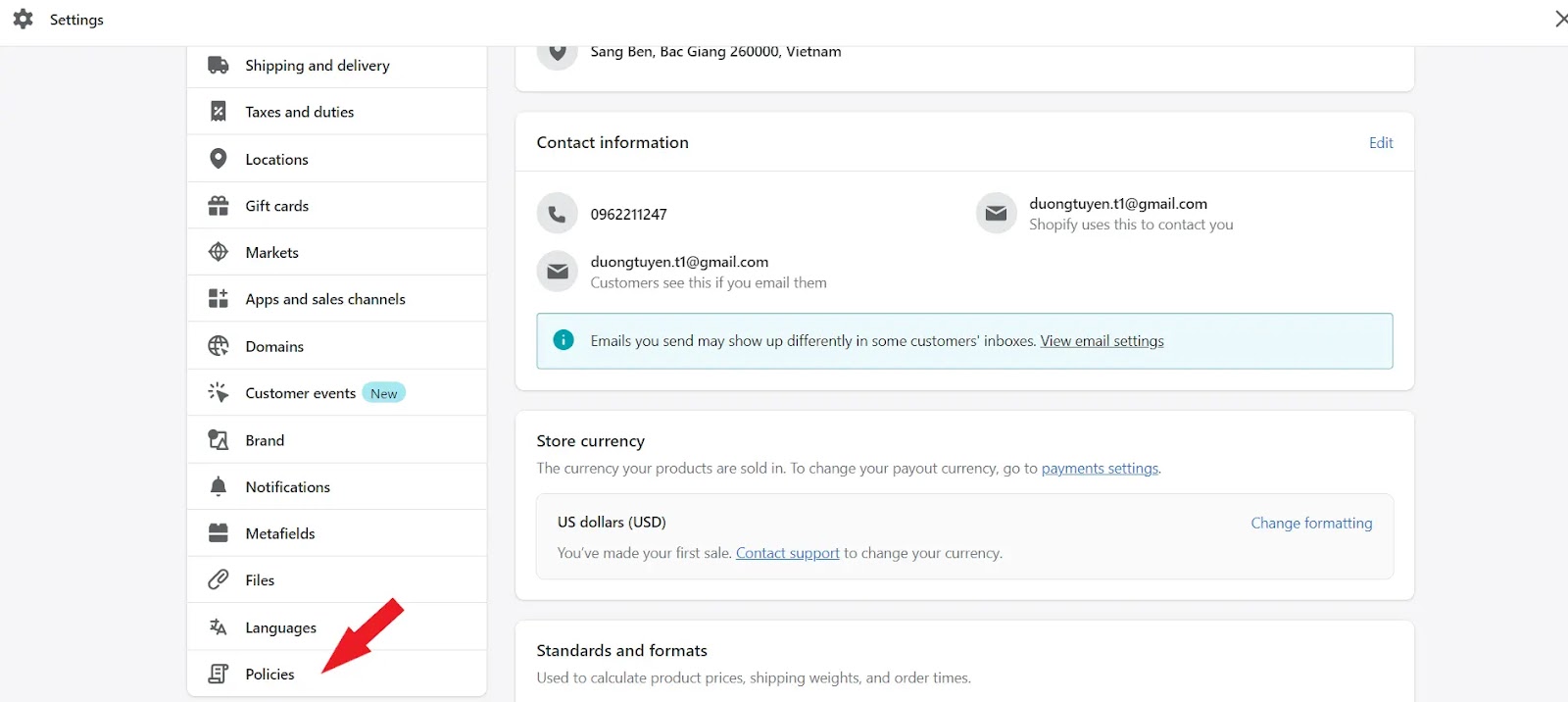The width and height of the screenshot is (1568, 702).
Task: Click the Notifications bell icon
Action: click(x=218, y=487)
